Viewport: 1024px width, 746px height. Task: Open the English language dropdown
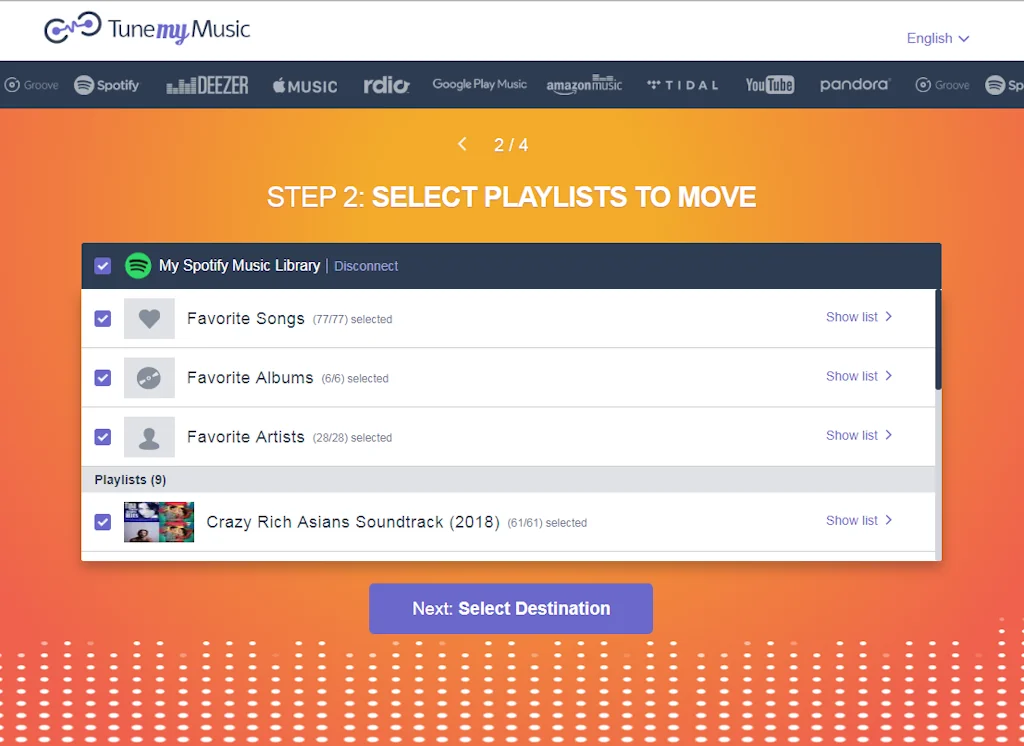click(x=937, y=38)
